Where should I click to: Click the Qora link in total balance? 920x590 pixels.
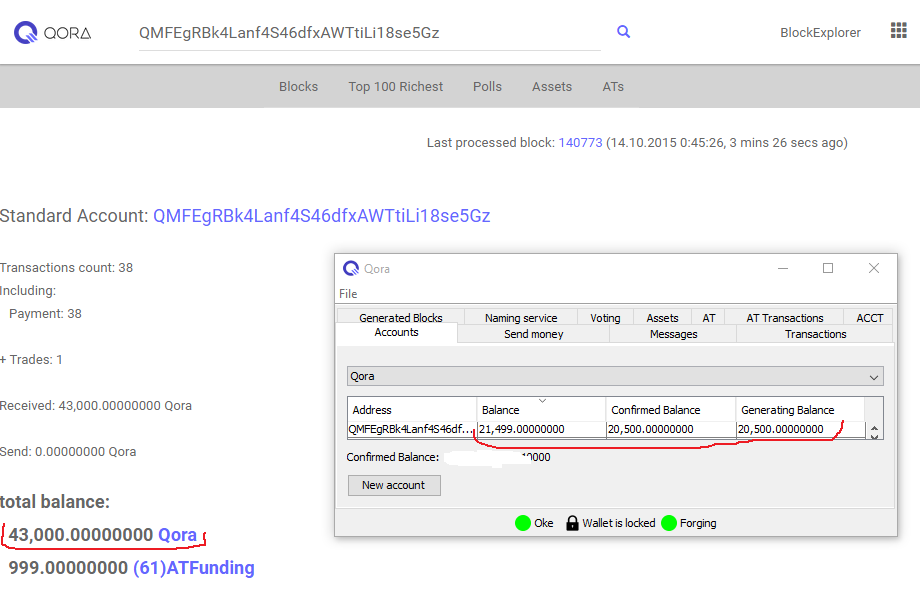pyautogui.click(x=177, y=534)
